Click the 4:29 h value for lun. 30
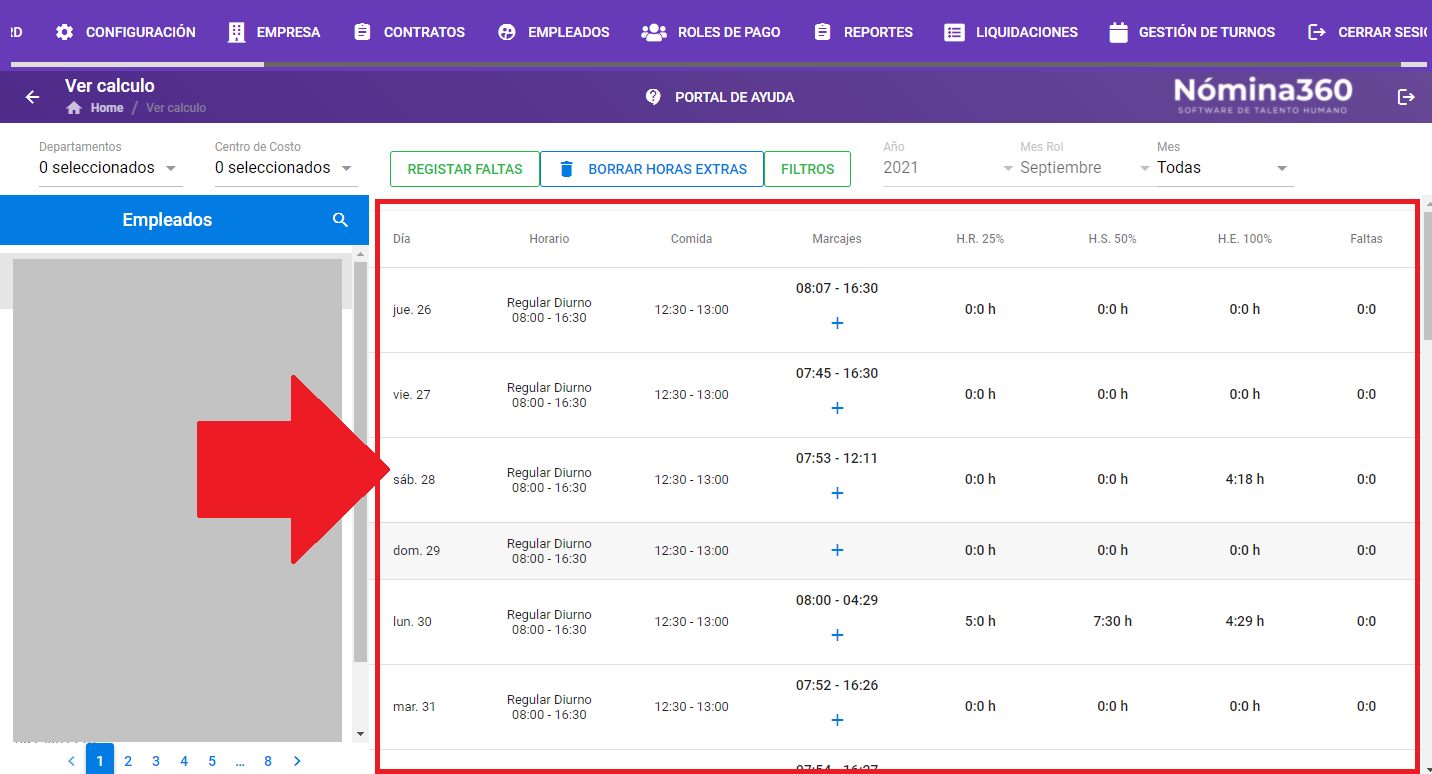The height and width of the screenshot is (774, 1432). (x=1244, y=621)
